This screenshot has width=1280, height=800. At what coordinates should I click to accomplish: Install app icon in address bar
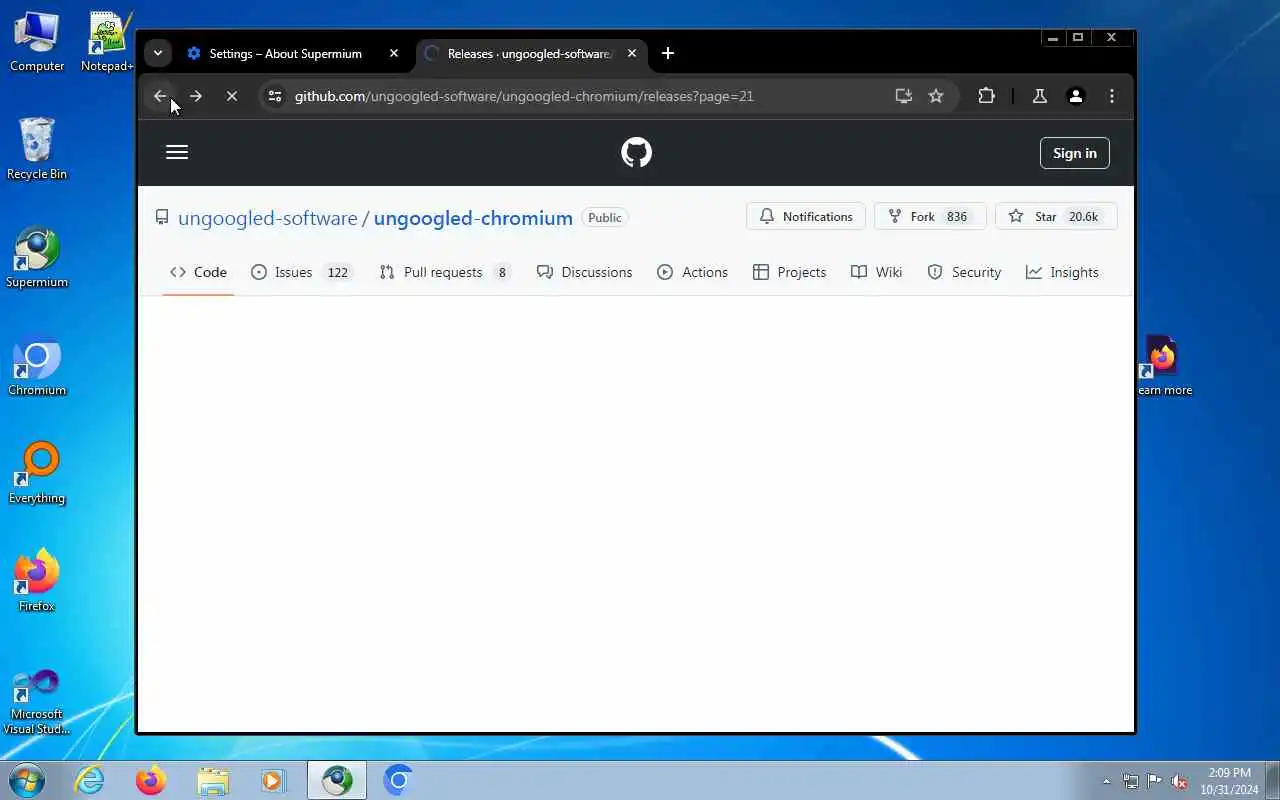coord(904,96)
